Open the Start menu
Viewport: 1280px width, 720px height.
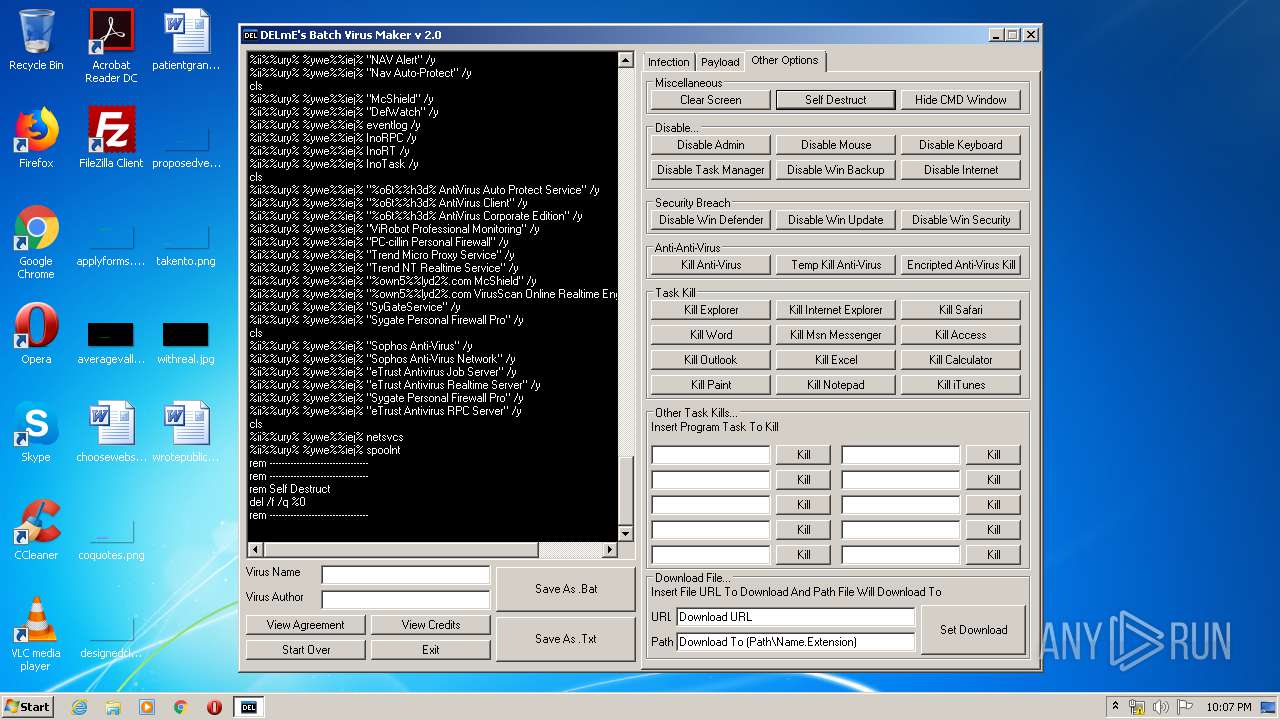[x=28, y=707]
